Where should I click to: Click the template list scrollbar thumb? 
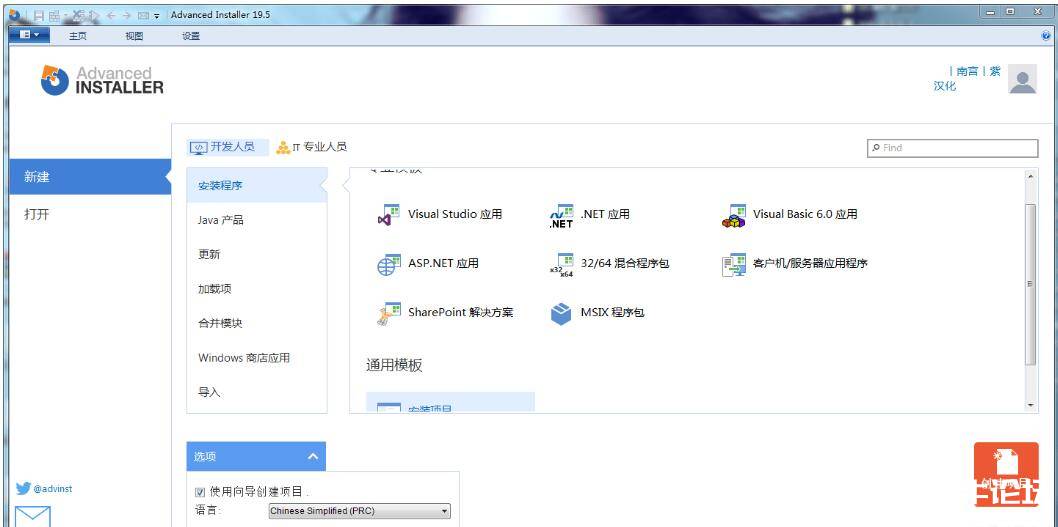(1030, 284)
